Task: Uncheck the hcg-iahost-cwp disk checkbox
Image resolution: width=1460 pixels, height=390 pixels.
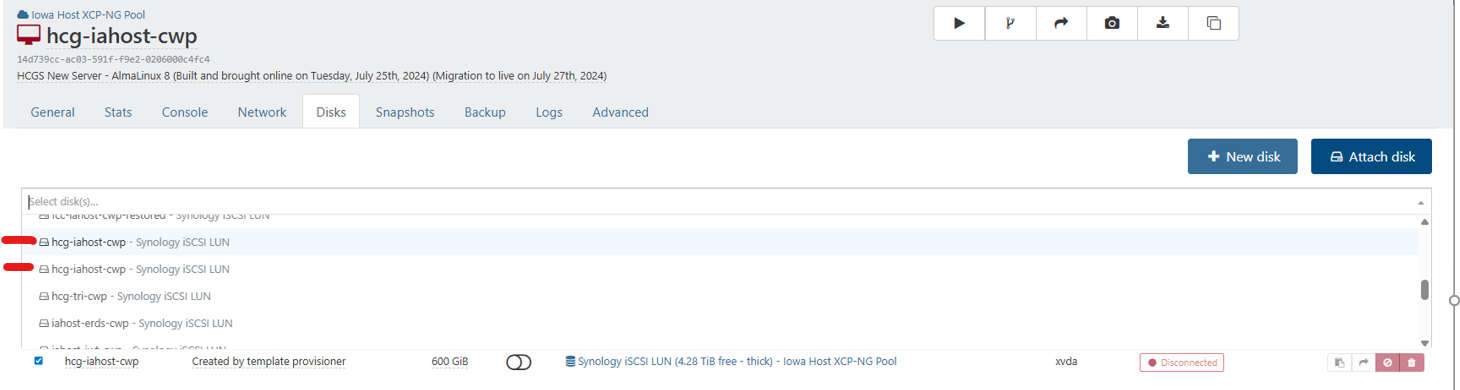Action: [39, 361]
